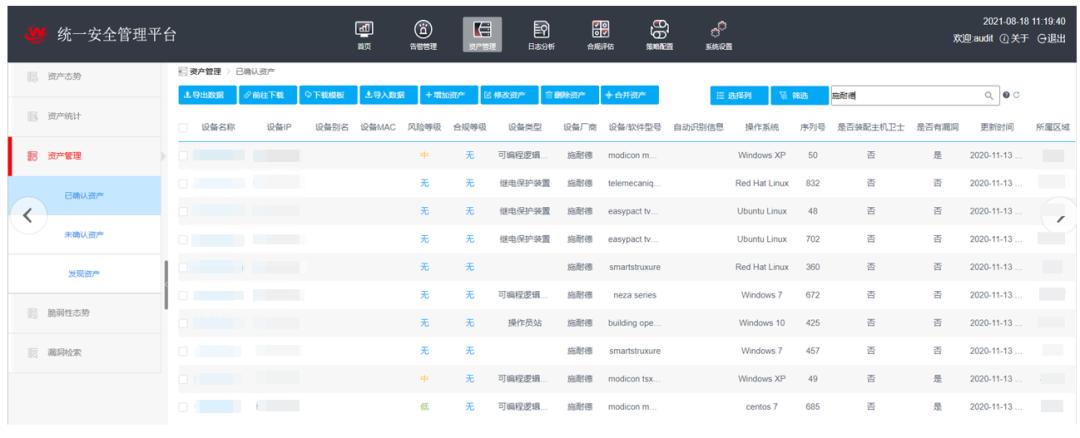This screenshot has width=1080, height=438.
Task: Check row with serial number 50
Action: coord(183,156)
